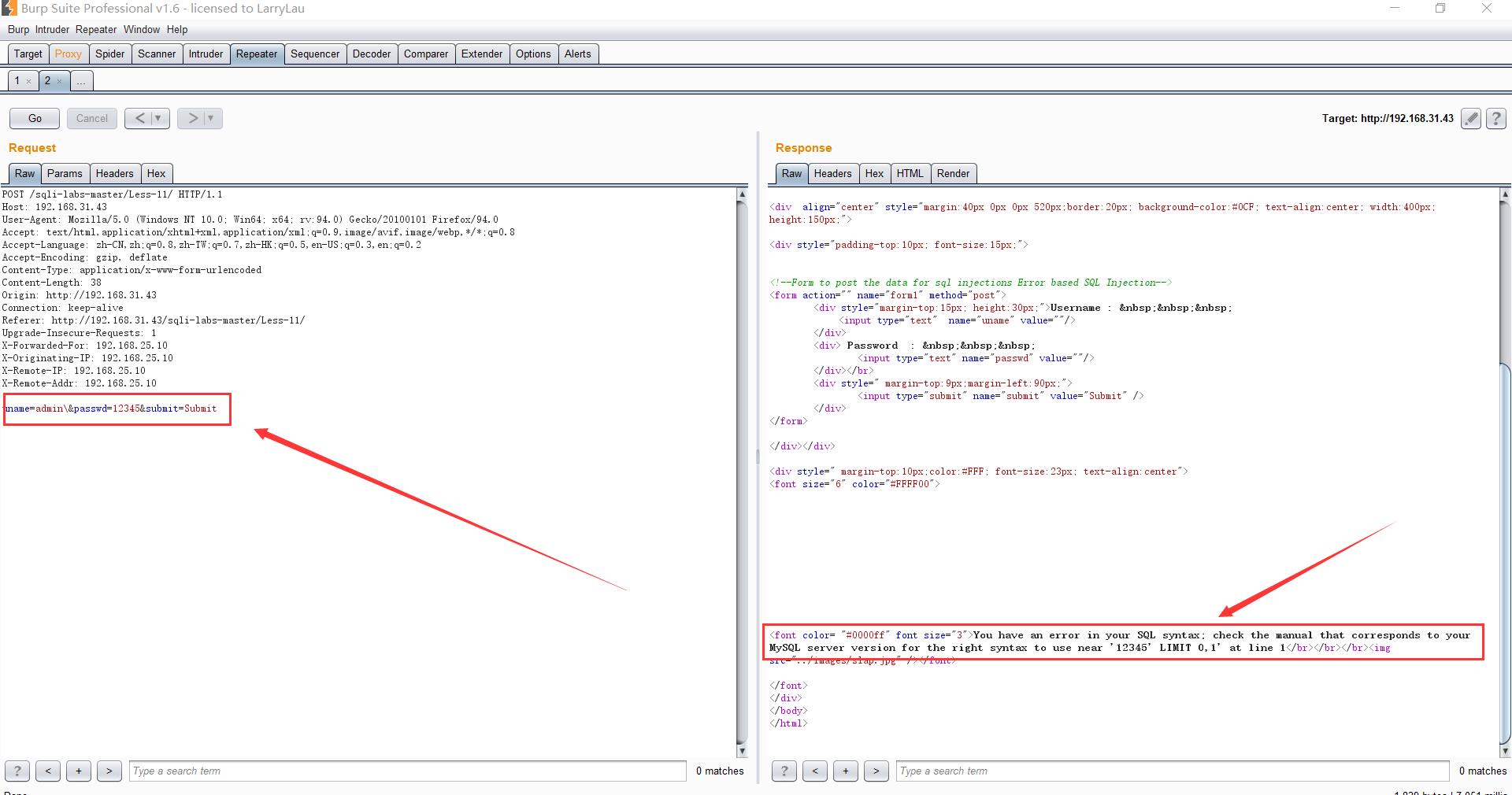
Task: Click the Cancel button
Action: click(92, 119)
